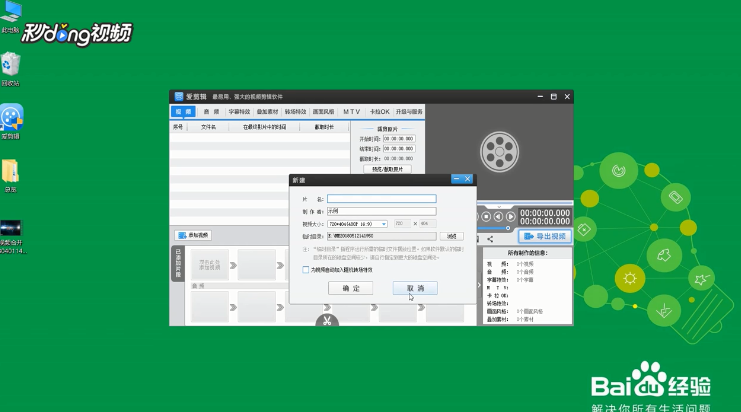Viewport: 741px width, 412px height.
Task: Click the 截取时长 column header
Action: 324,127
